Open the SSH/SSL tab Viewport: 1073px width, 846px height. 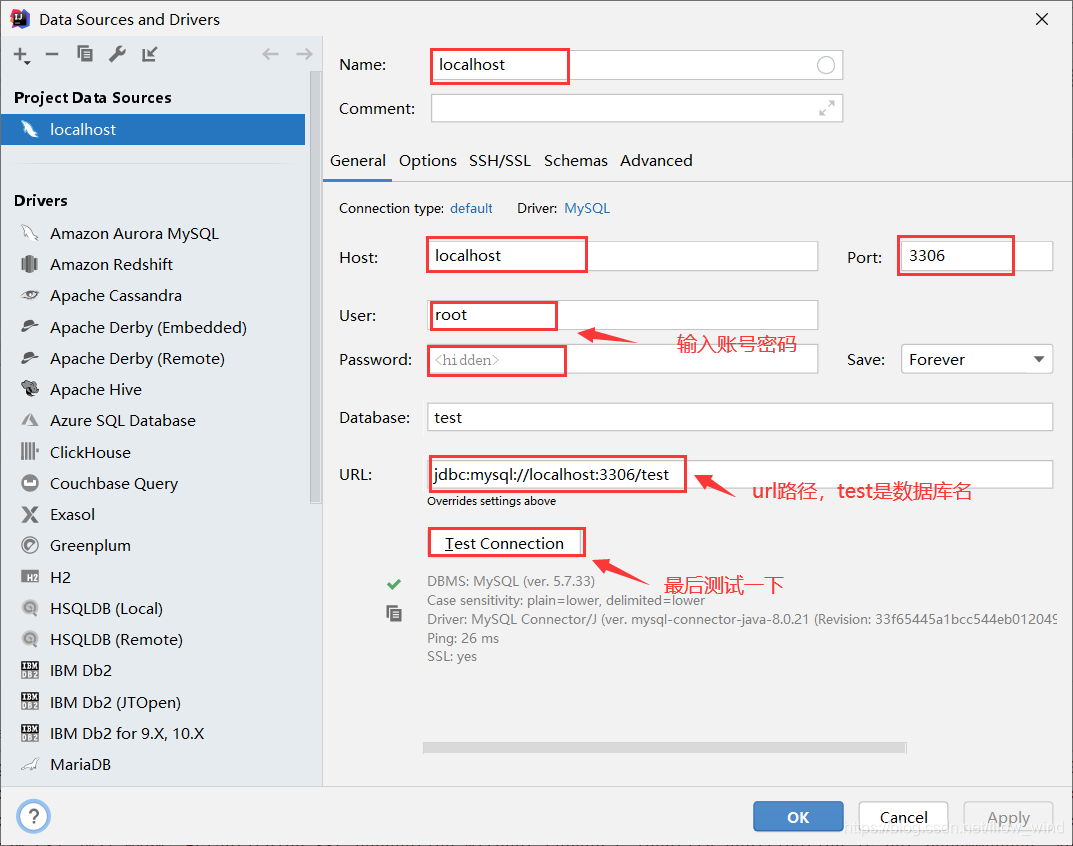pos(500,160)
